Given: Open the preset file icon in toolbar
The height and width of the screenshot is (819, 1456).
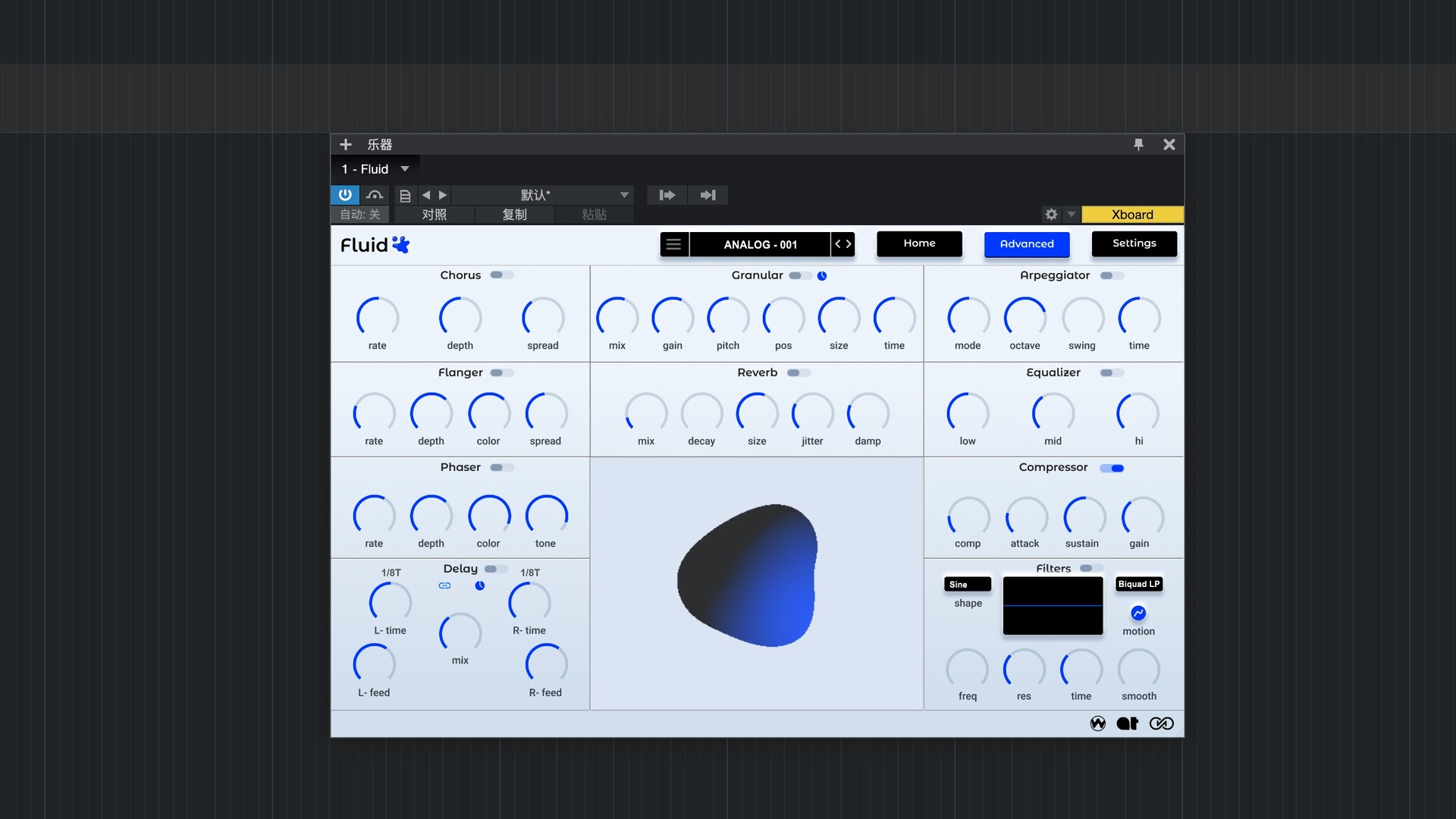Looking at the screenshot, I should (x=405, y=196).
